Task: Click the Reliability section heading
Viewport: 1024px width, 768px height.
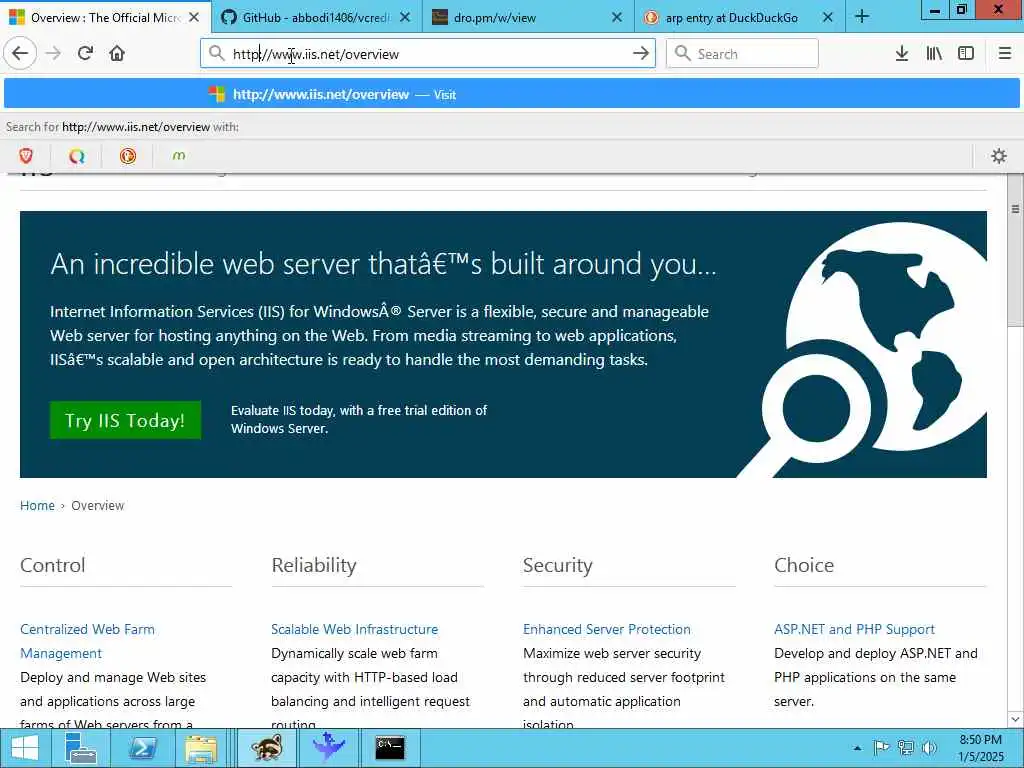Action: point(314,565)
